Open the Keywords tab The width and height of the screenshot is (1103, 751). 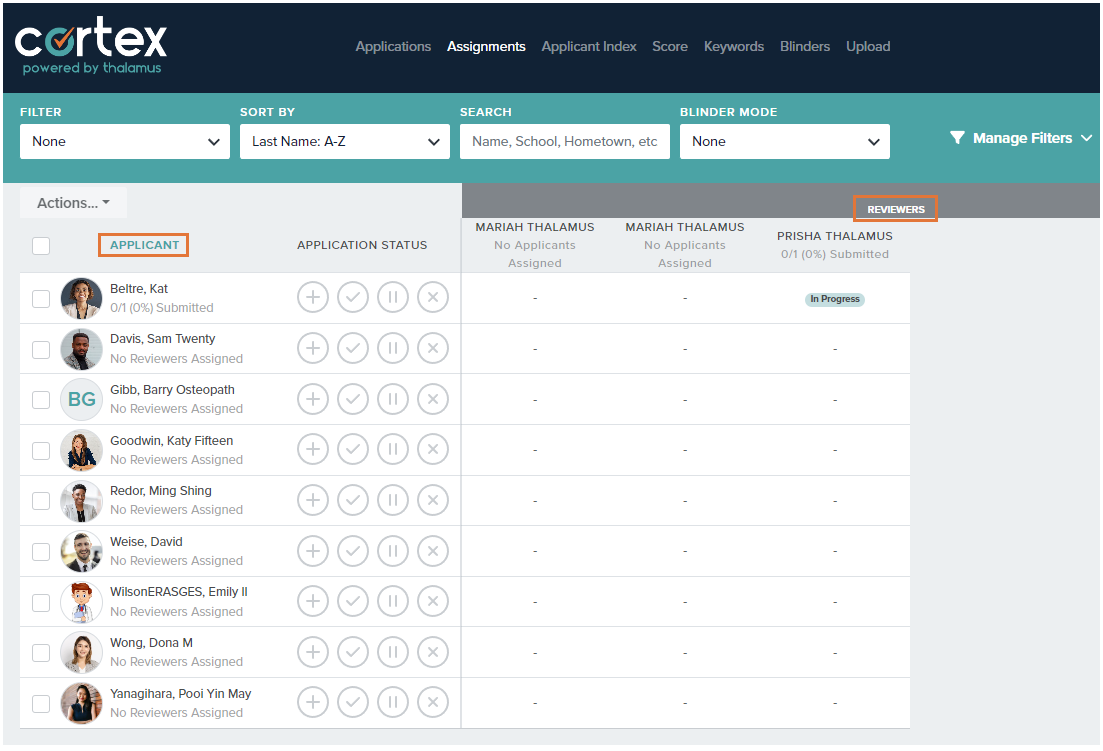pyautogui.click(x=734, y=46)
